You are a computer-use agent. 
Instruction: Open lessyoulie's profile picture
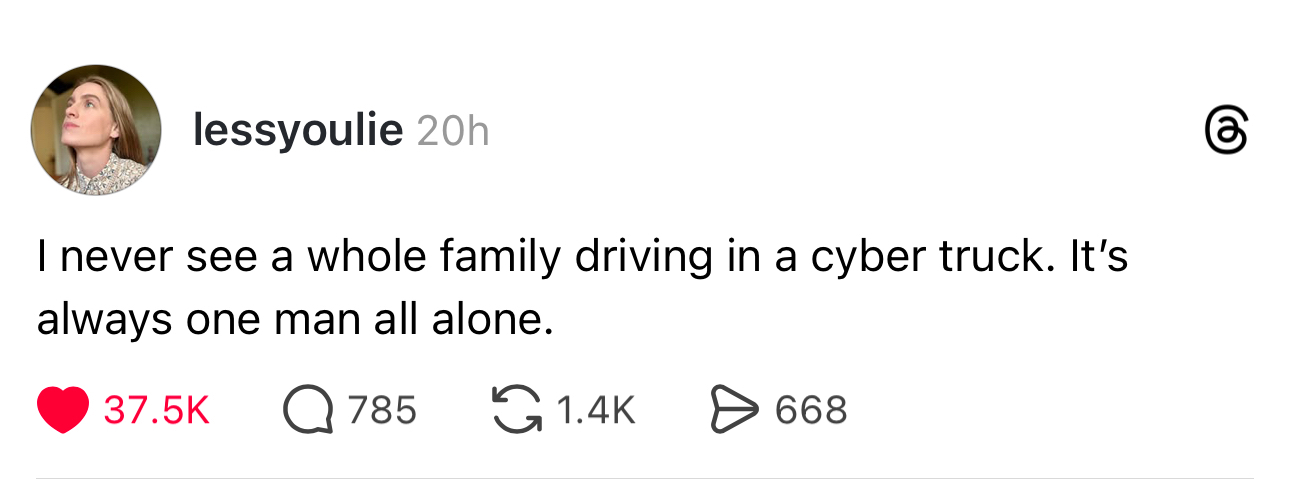pyautogui.click(x=96, y=131)
